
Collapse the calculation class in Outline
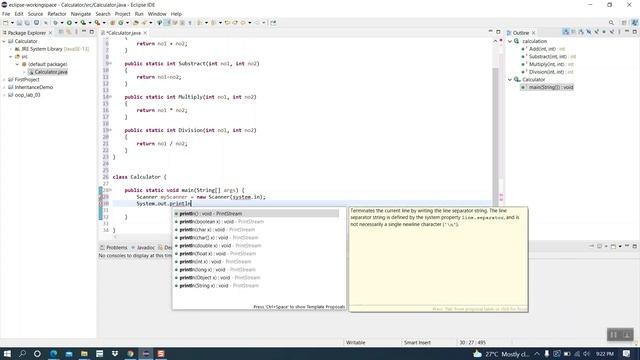pos(510,41)
